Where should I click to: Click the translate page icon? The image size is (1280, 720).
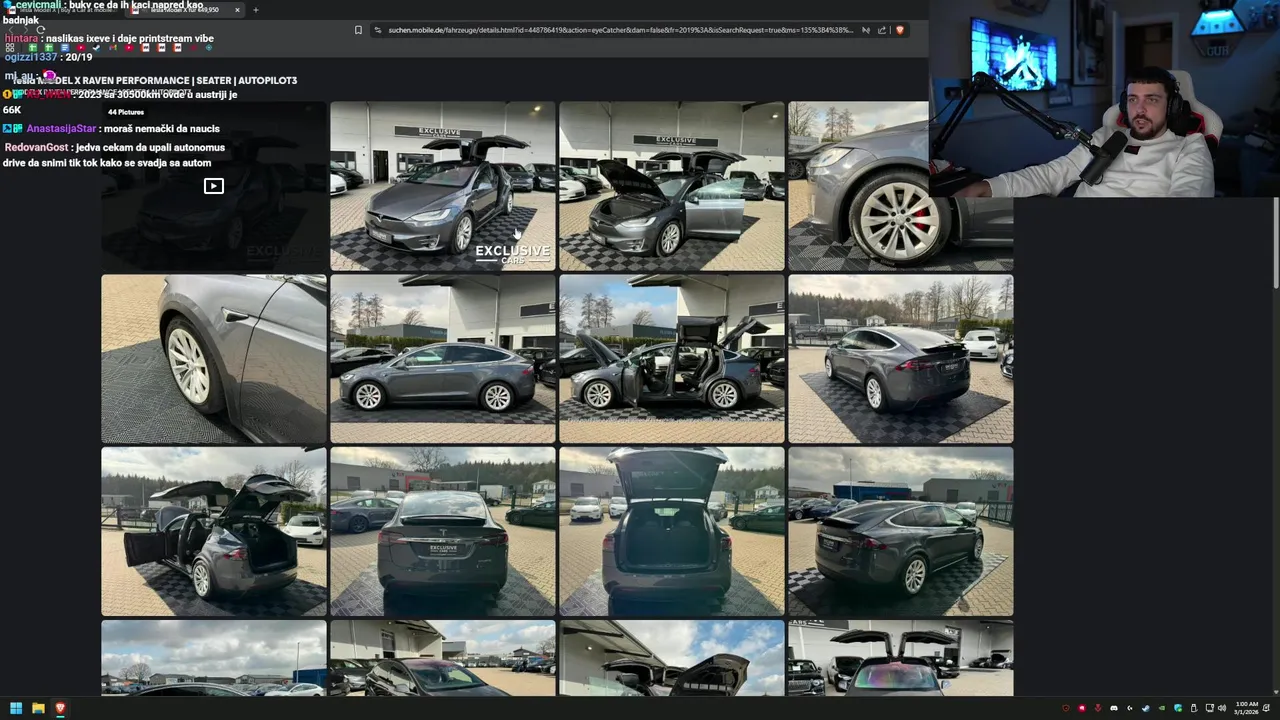click(866, 30)
